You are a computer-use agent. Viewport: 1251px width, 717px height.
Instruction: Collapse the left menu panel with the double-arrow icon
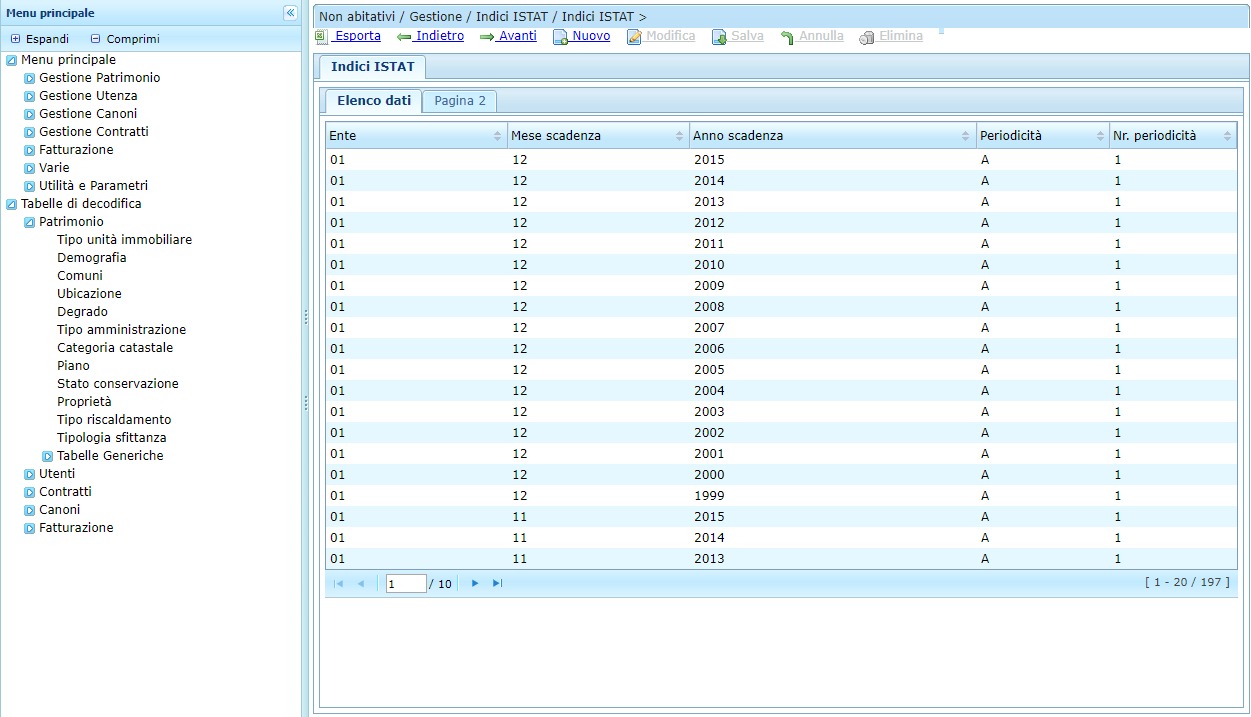pos(290,13)
